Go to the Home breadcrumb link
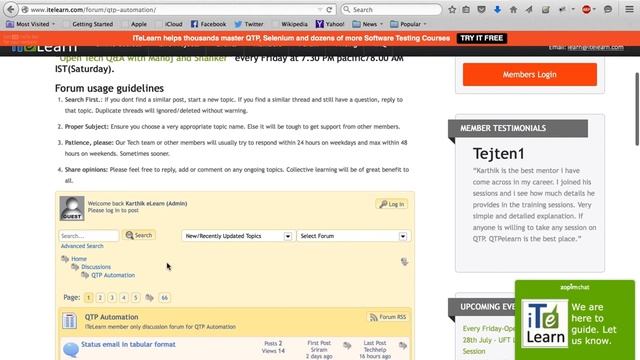This screenshot has width=640, height=360. 79,259
